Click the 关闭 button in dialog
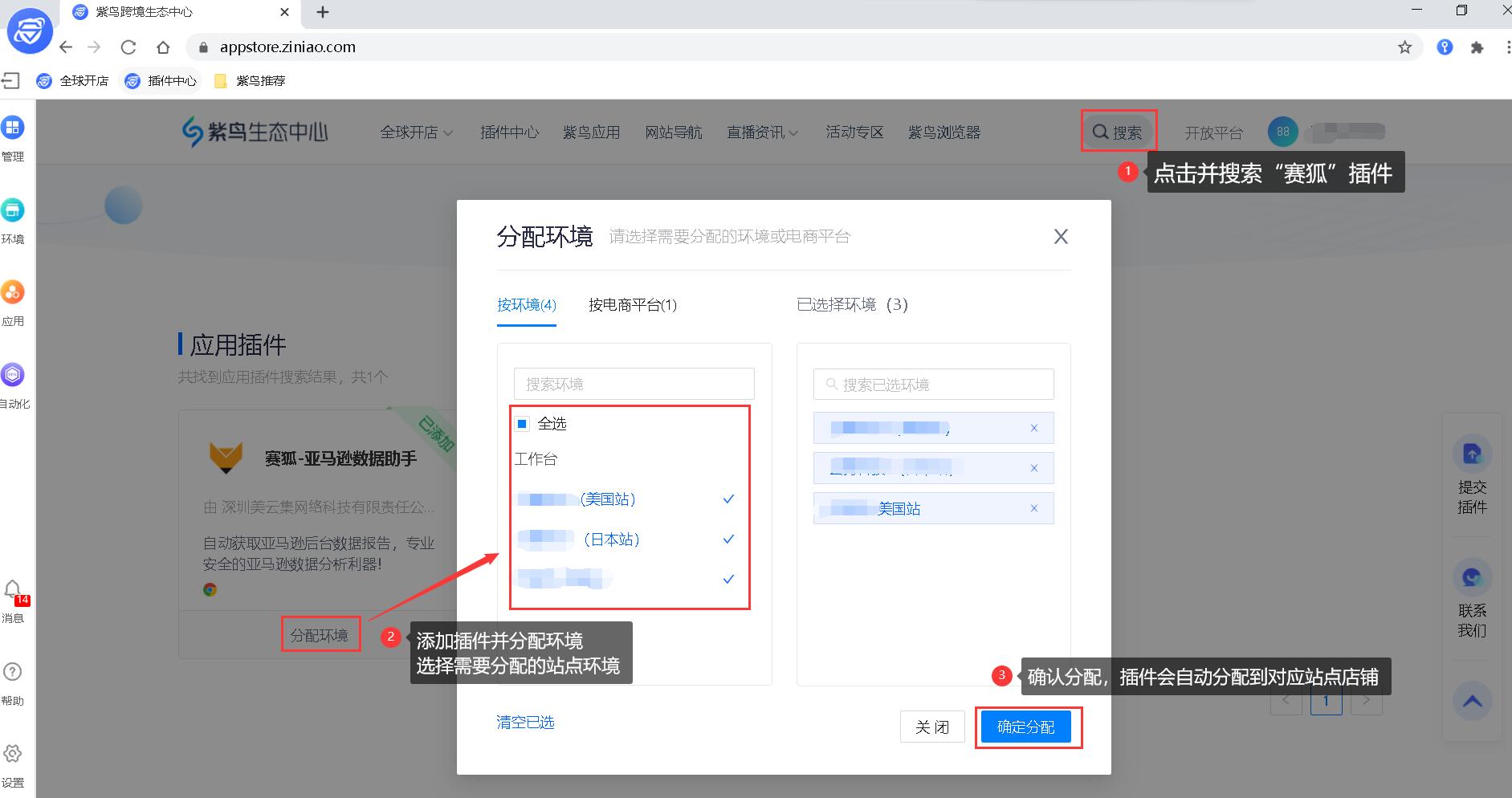 click(x=932, y=727)
